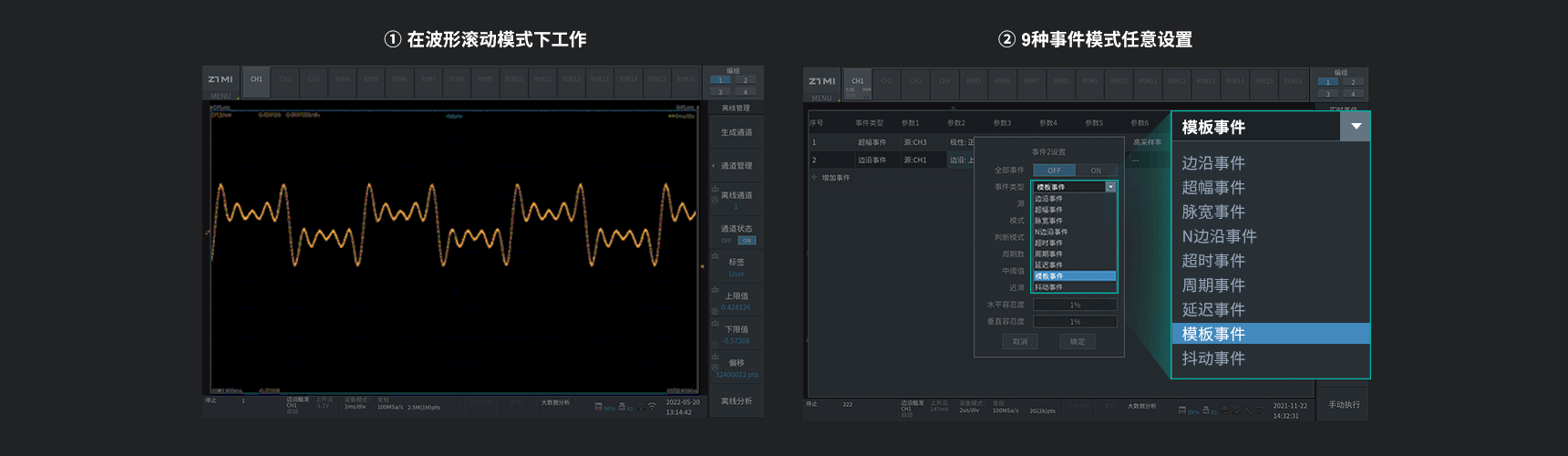Switch 全部事件 to ON
The image size is (1568, 456).
(1096, 171)
